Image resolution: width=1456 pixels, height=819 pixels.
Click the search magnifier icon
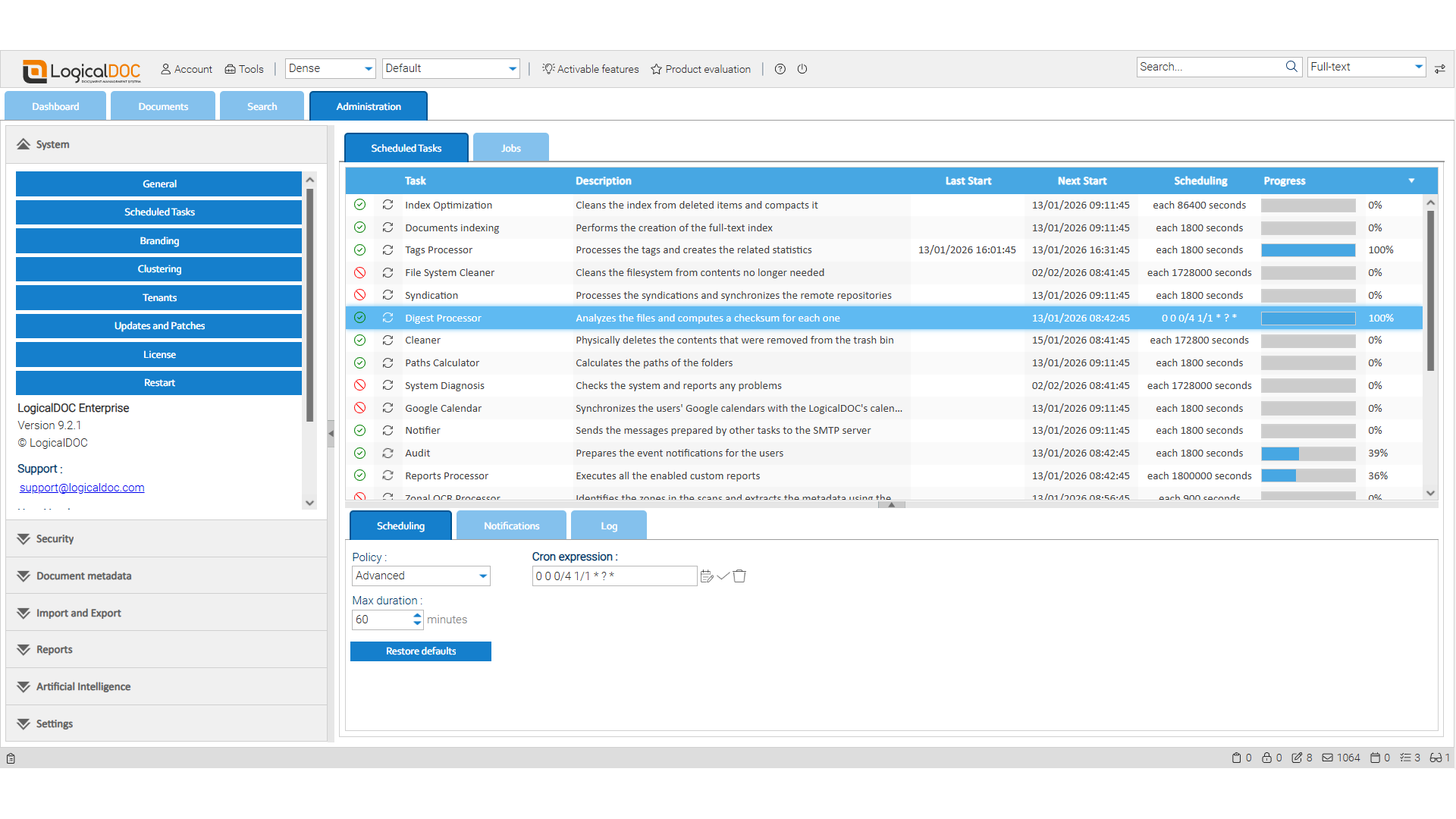click(x=1291, y=67)
